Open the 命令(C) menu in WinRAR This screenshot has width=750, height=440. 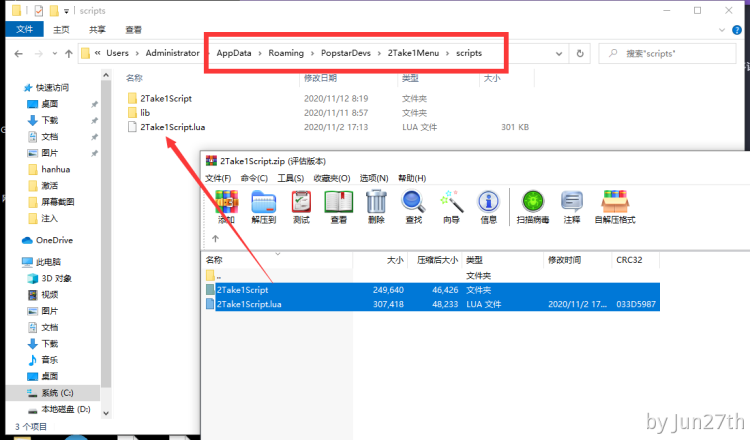254,178
